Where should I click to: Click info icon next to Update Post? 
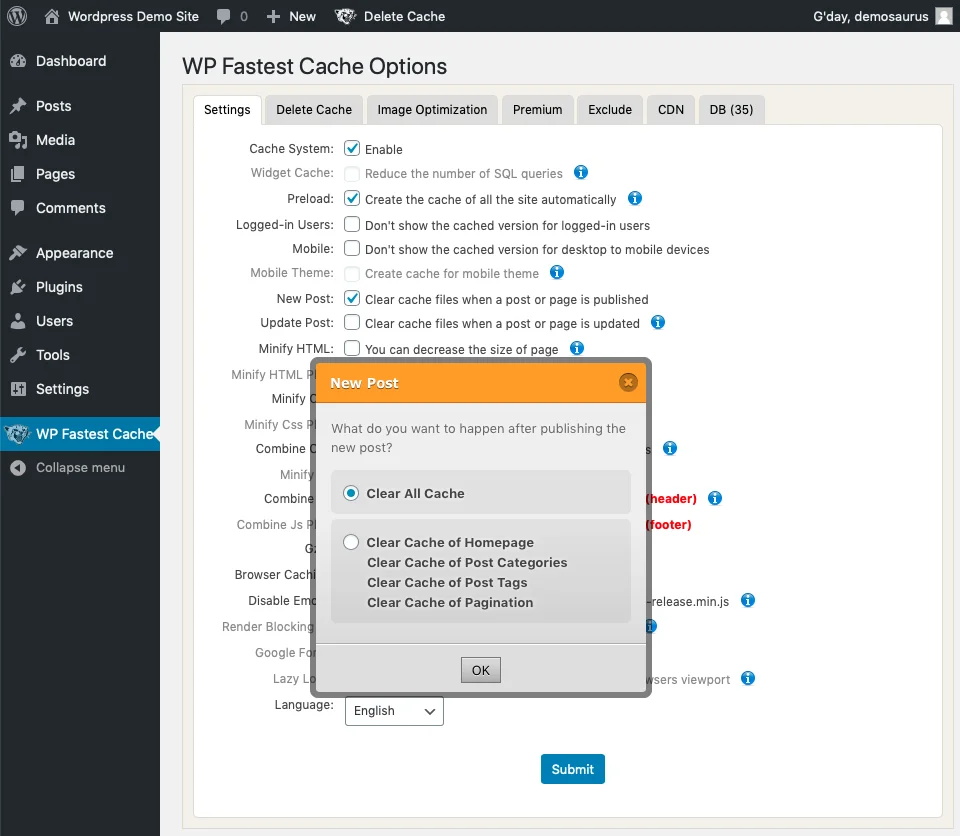[658, 323]
